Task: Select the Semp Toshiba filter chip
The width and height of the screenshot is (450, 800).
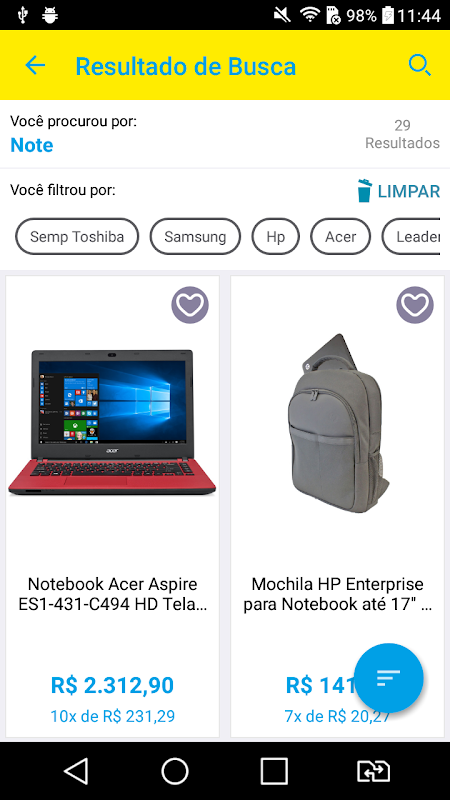Action: click(77, 236)
